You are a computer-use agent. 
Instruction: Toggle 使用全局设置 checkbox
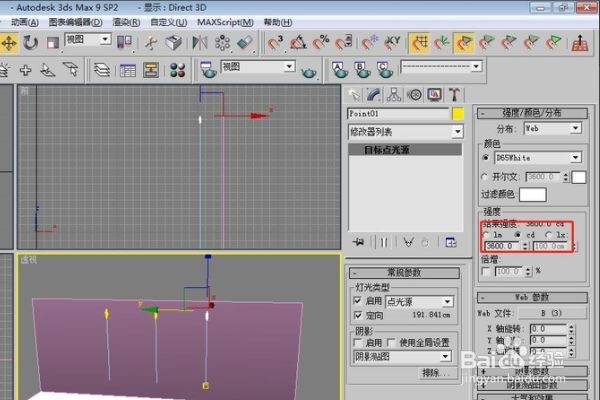coord(391,342)
